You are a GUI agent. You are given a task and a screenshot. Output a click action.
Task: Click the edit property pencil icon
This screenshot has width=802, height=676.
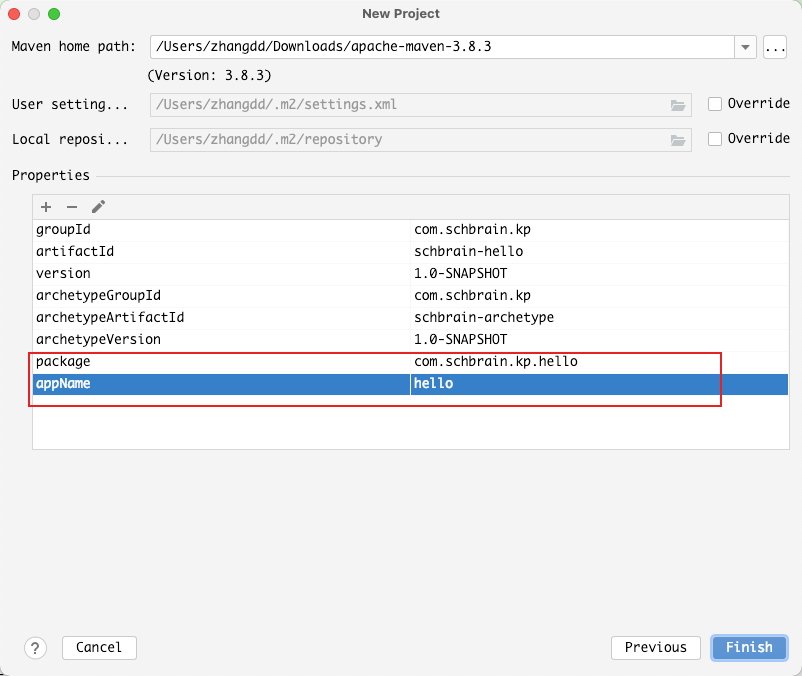tap(98, 207)
